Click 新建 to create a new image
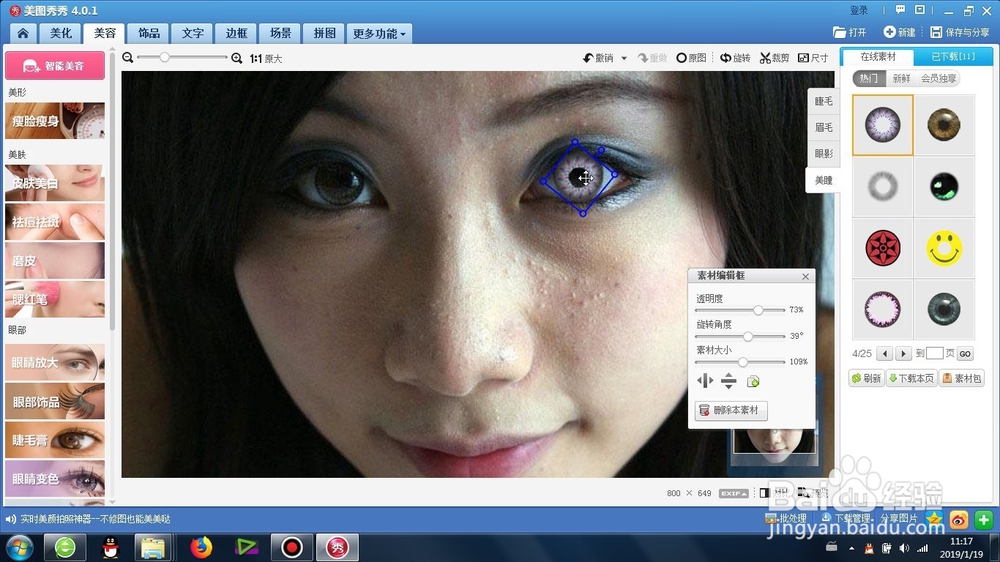 coord(899,32)
